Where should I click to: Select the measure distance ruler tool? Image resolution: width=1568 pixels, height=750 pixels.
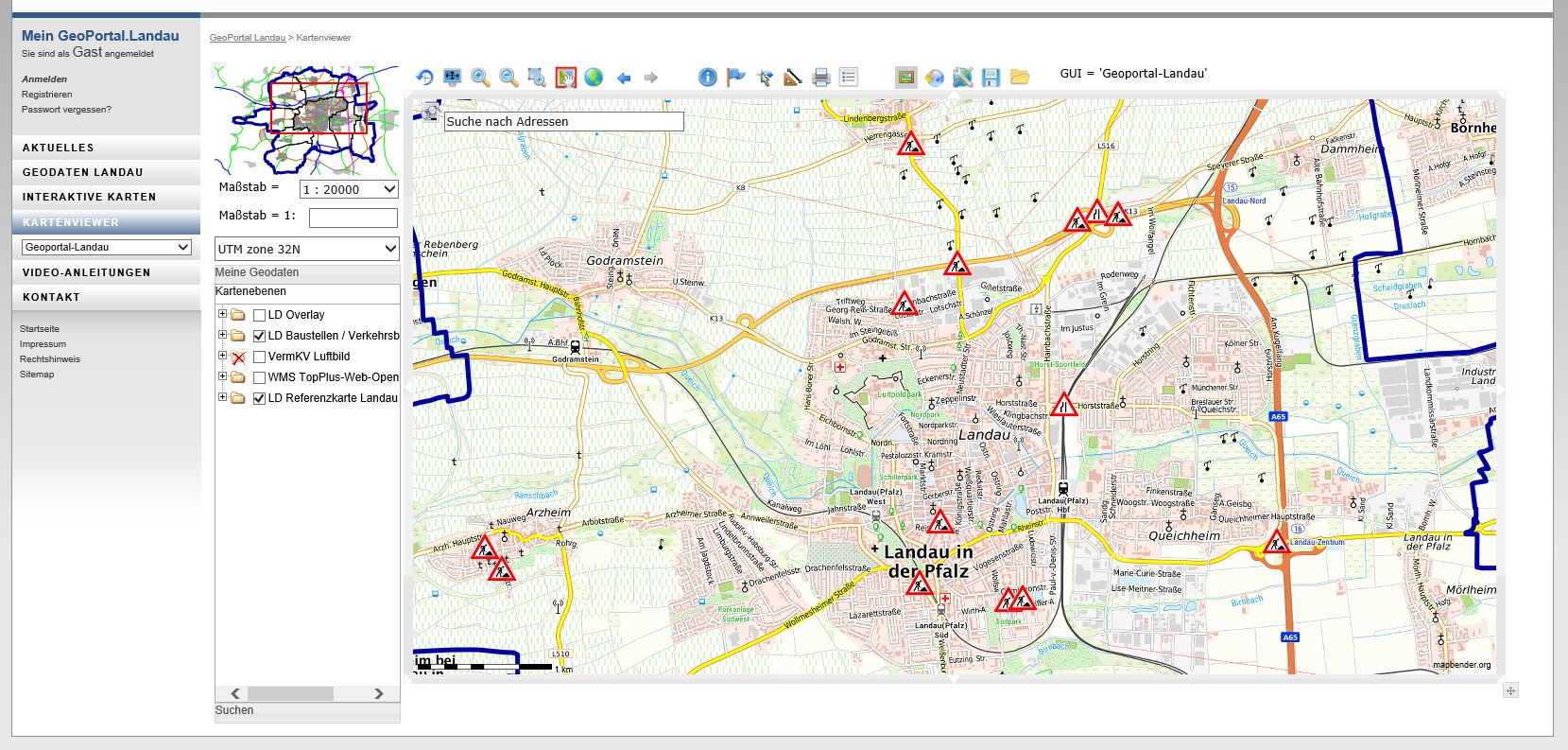tap(793, 78)
